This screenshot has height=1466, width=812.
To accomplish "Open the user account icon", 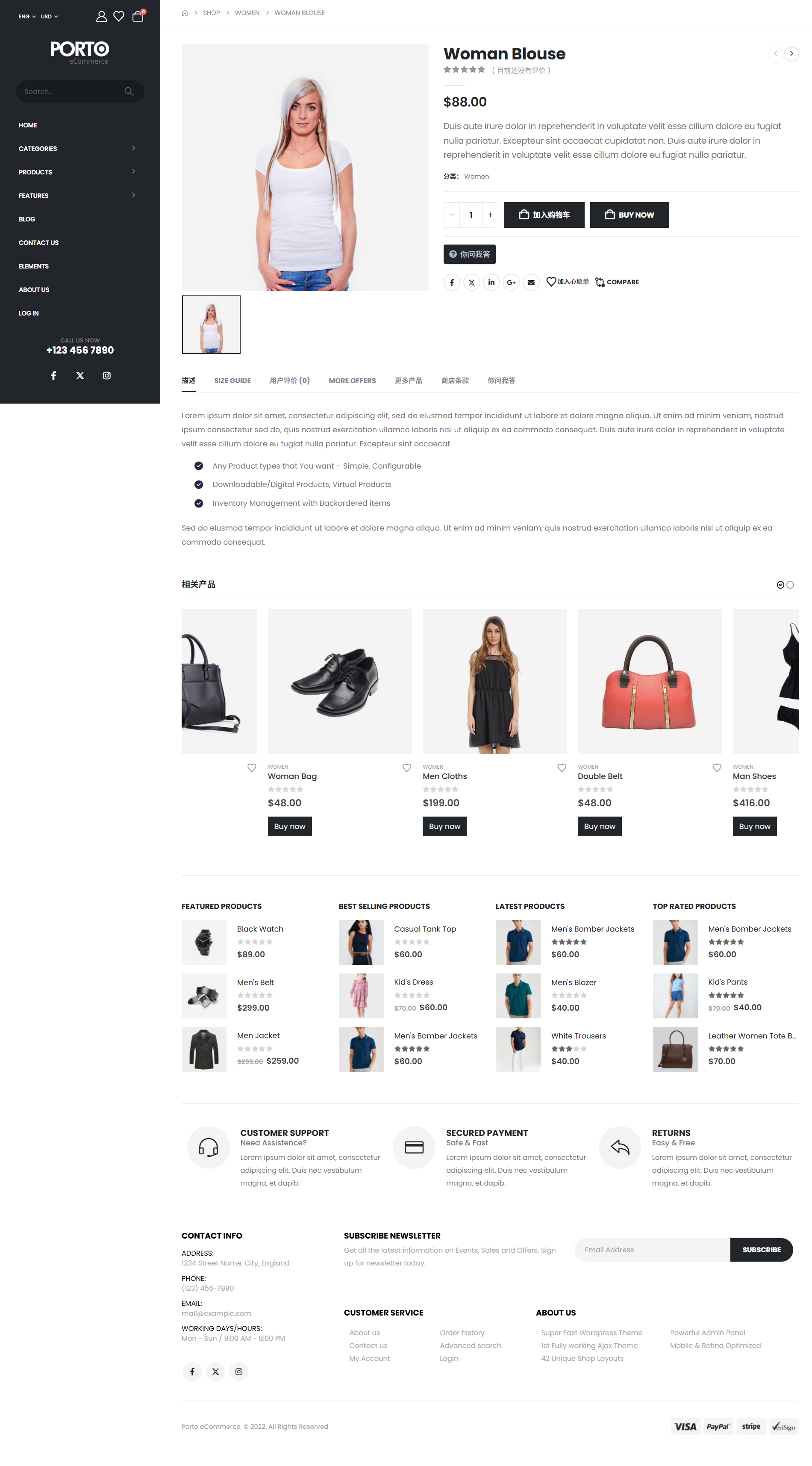I will (x=101, y=16).
